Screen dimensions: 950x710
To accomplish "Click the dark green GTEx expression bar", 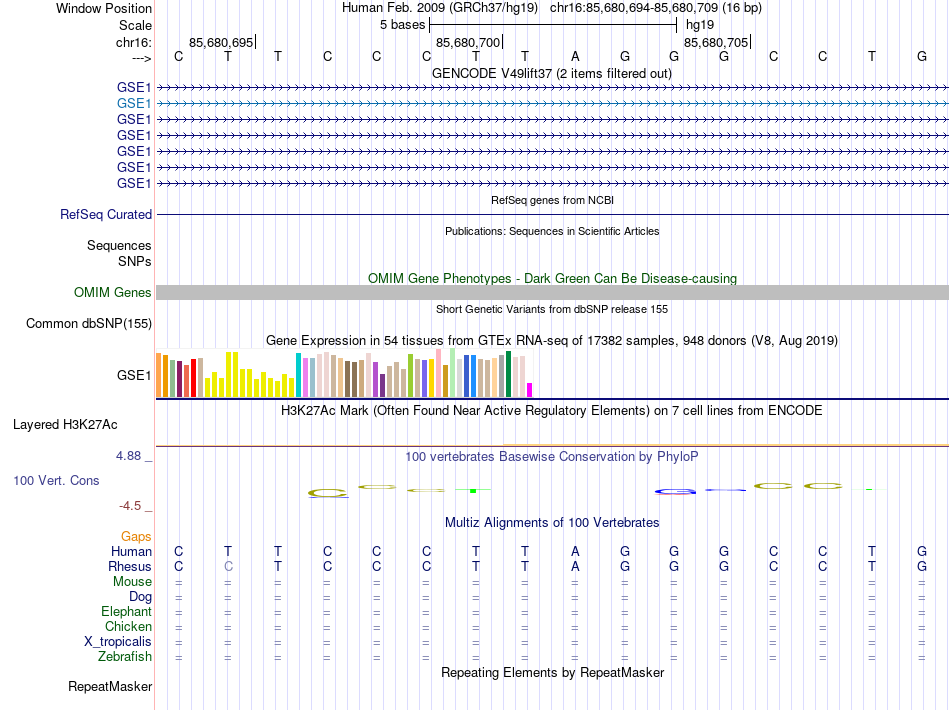I will (x=508, y=374).
